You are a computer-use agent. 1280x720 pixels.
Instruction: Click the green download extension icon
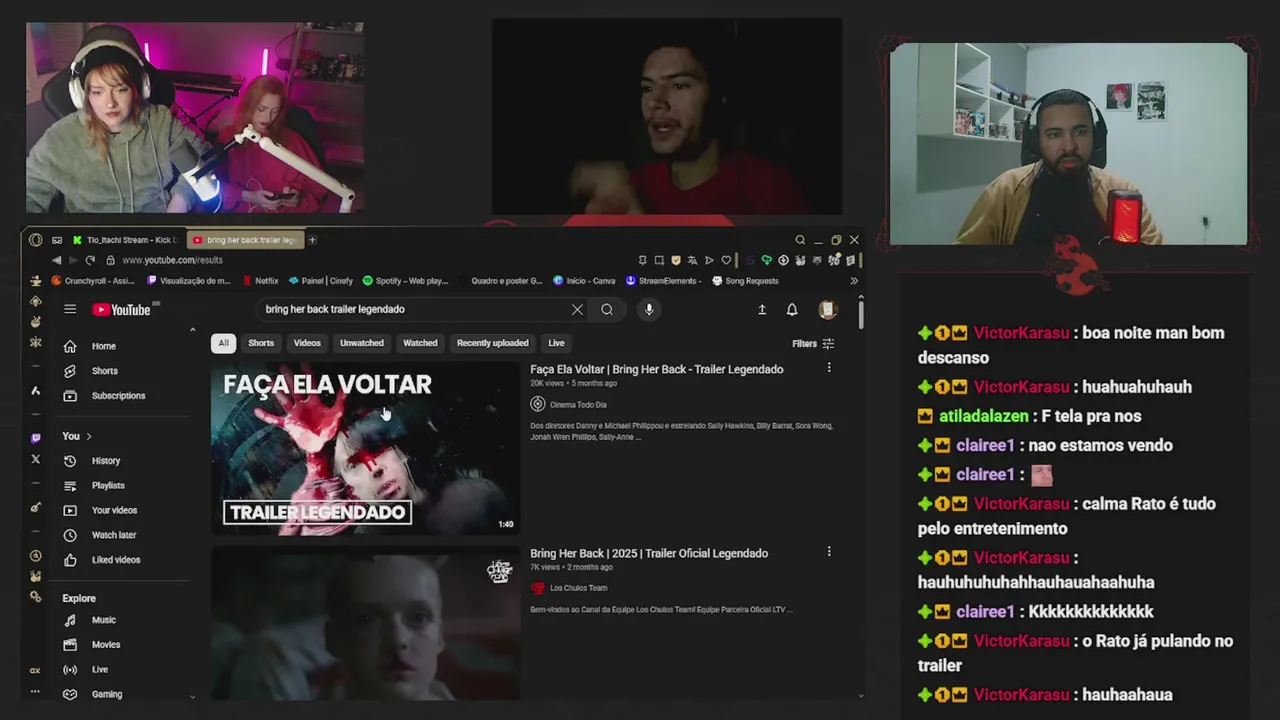point(767,260)
